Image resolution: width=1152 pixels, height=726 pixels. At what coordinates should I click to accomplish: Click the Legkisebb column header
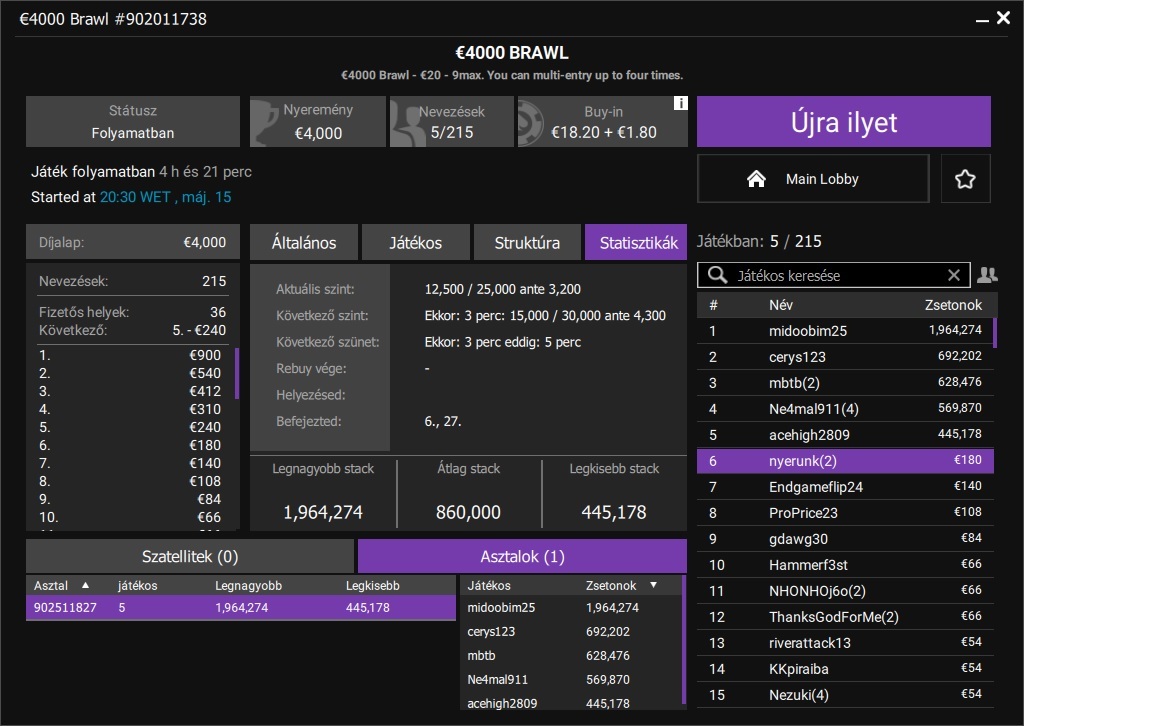pos(372,586)
